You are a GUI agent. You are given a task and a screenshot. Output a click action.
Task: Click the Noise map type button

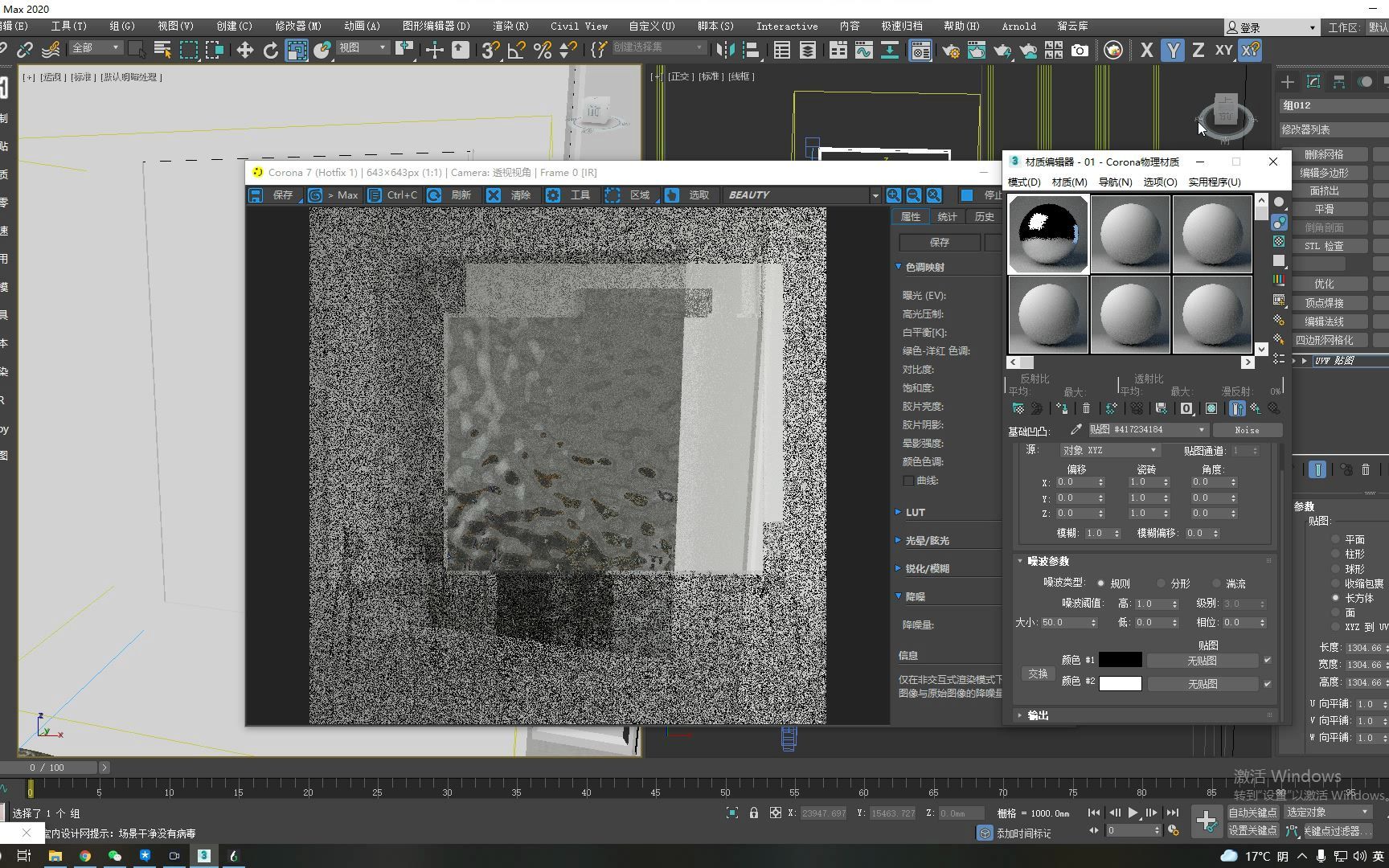pos(1247,430)
